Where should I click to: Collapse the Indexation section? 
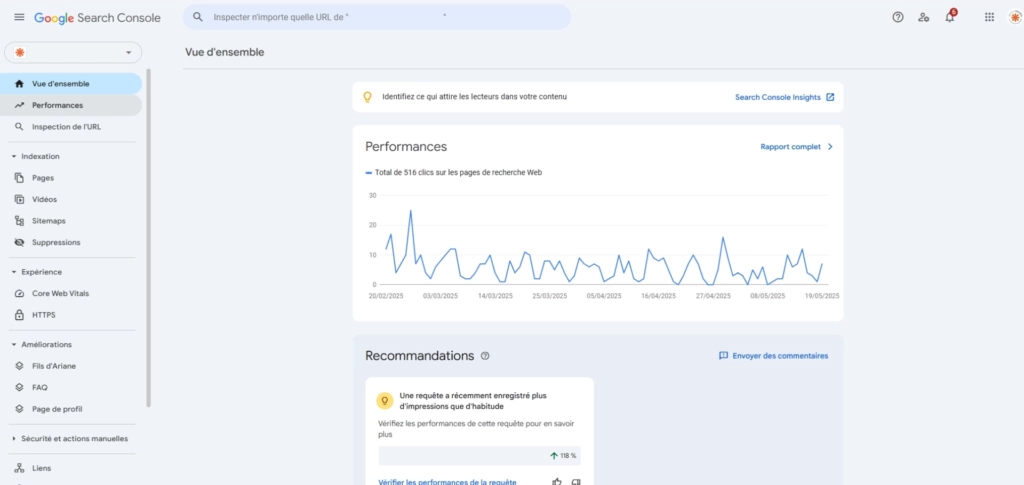pyautogui.click(x=14, y=157)
